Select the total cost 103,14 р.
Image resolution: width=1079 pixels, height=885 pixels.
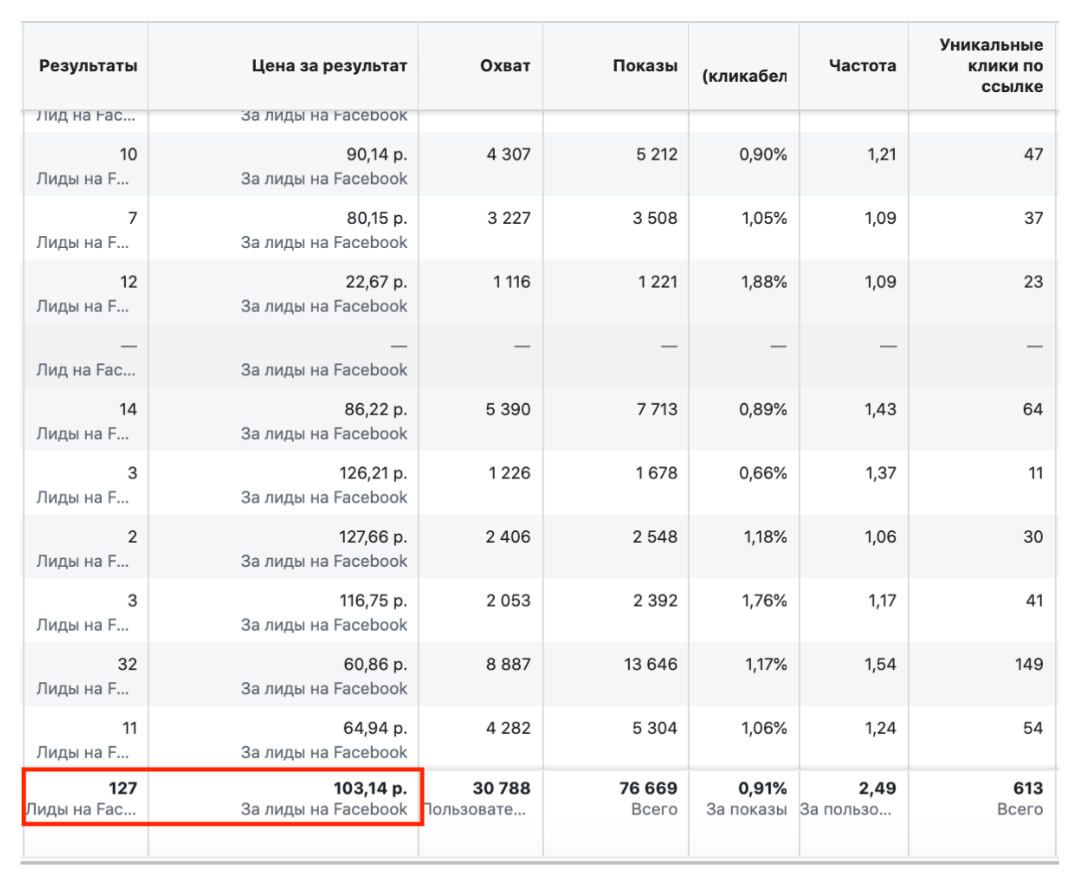(x=369, y=789)
